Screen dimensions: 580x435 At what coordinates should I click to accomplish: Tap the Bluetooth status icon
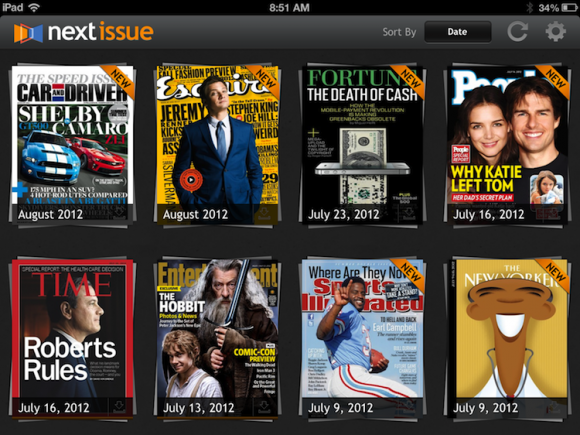[x=530, y=7]
